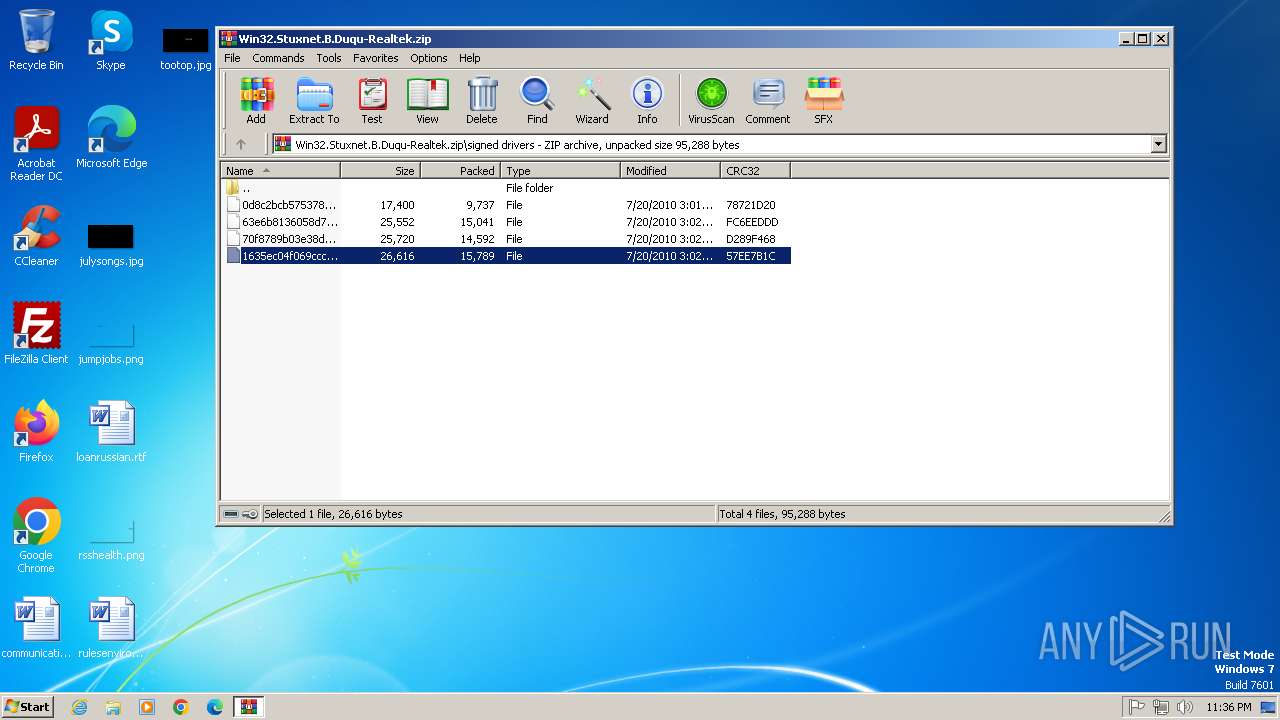
Task: Sort by the CRC32 column header
Action: click(x=755, y=171)
